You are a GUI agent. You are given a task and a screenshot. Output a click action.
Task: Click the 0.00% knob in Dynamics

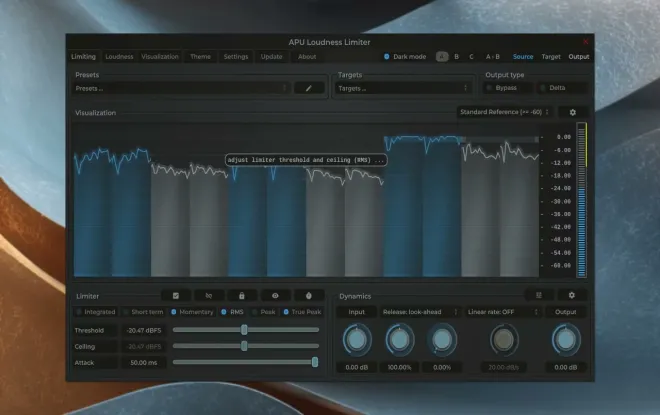[442, 340]
